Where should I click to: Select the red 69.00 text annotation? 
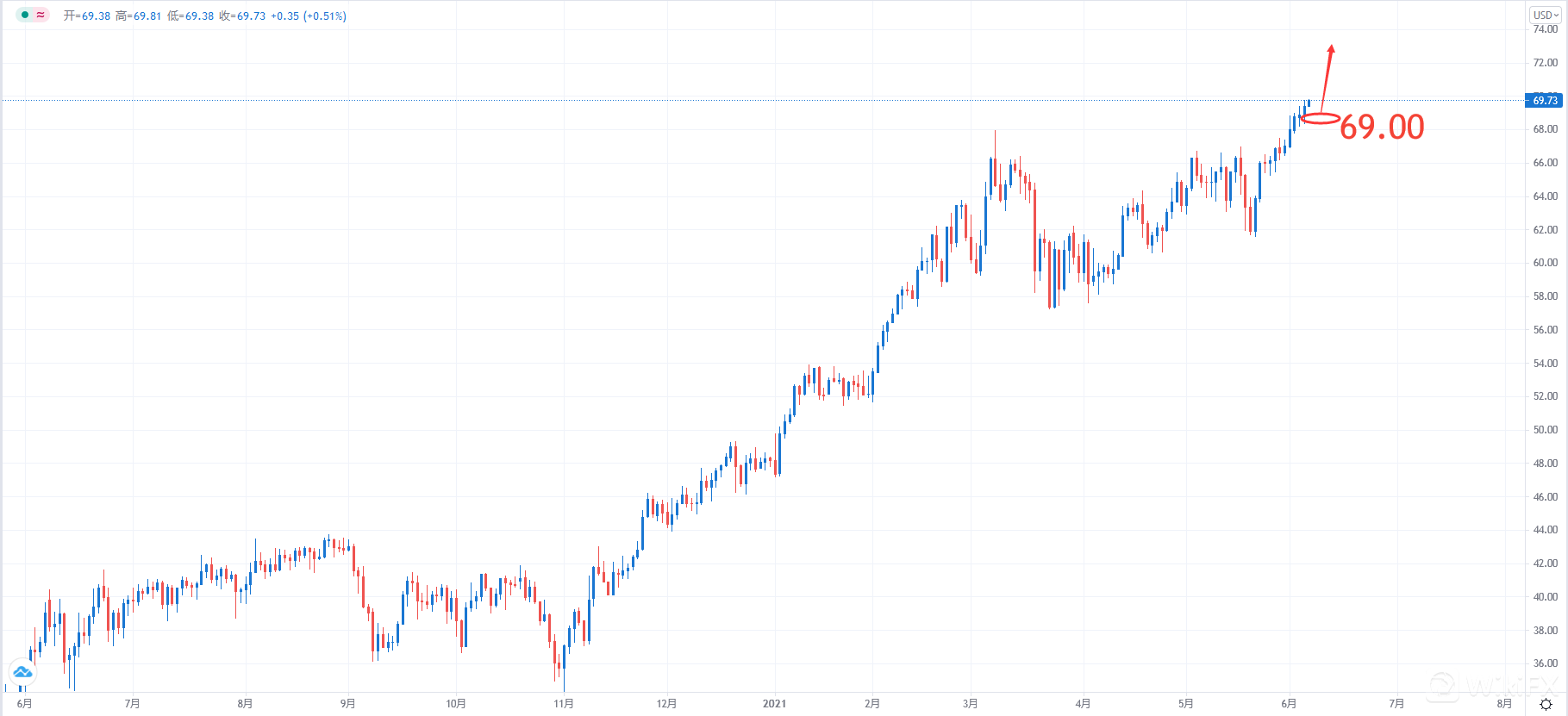[x=1382, y=127]
